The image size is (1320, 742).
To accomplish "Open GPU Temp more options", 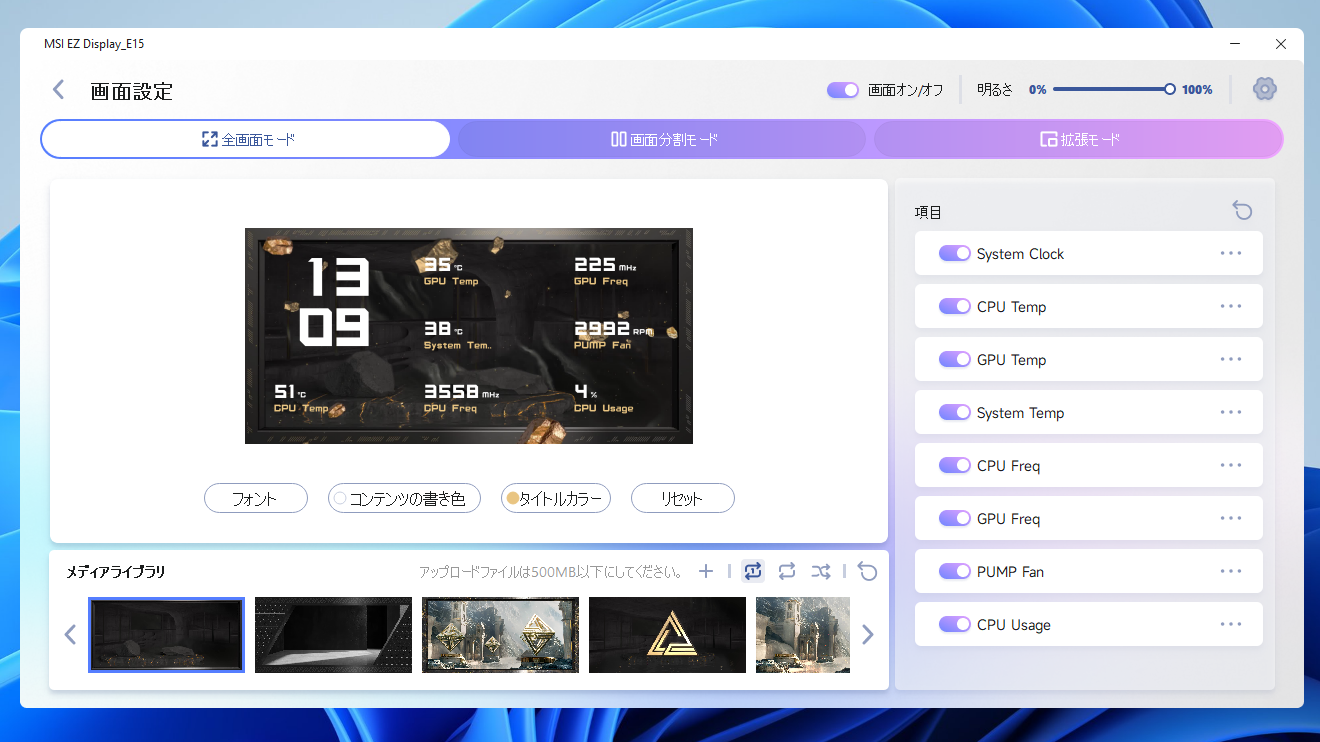I will coord(1231,359).
